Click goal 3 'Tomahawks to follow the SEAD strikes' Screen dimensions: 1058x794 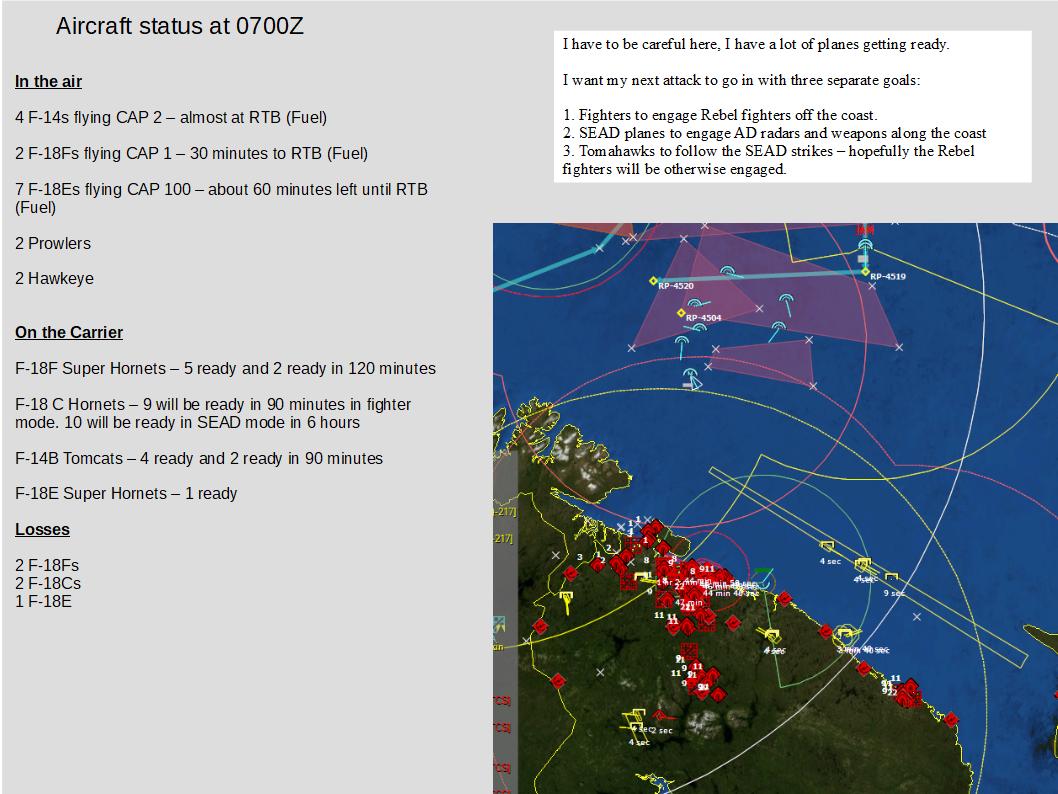point(768,160)
